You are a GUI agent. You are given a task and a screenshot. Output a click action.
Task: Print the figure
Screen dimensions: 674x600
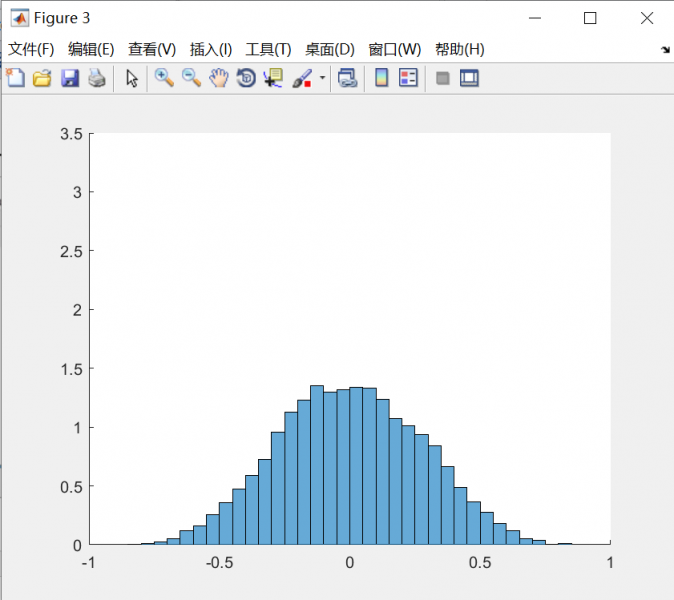(96, 78)
